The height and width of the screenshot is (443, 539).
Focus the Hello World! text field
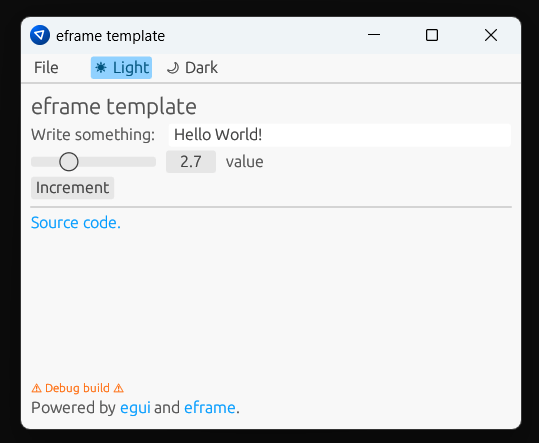pyautogui.click(x=340, y=135)
